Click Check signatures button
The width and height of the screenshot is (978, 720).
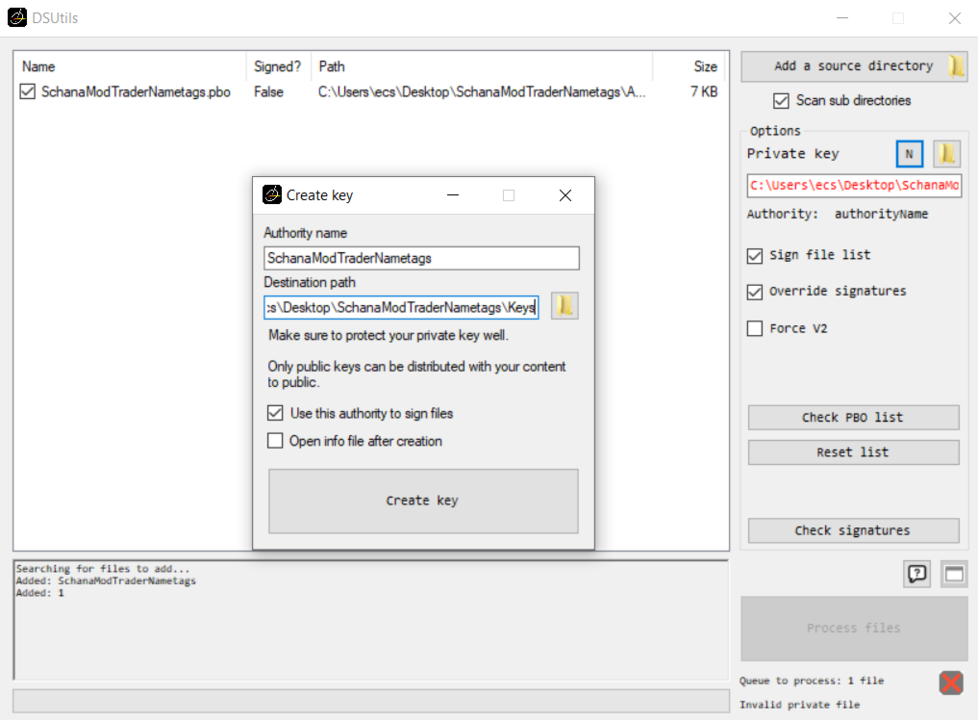[853, 530]
